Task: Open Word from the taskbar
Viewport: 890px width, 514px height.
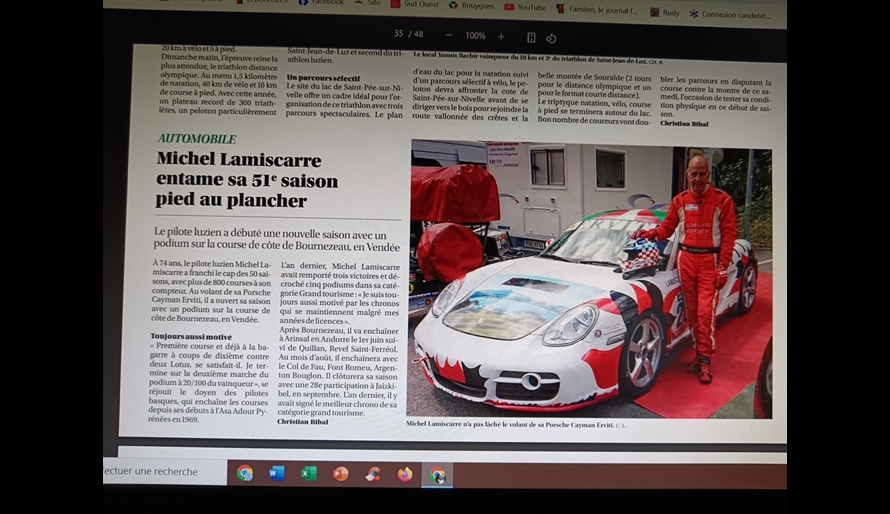Action: 277,473
